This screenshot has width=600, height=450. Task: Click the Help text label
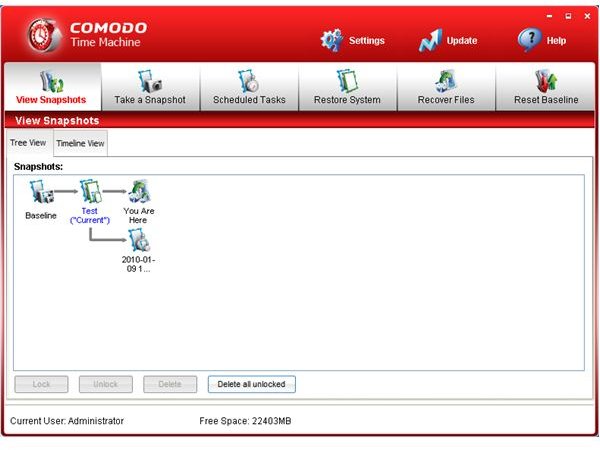[x=556, y=41]
